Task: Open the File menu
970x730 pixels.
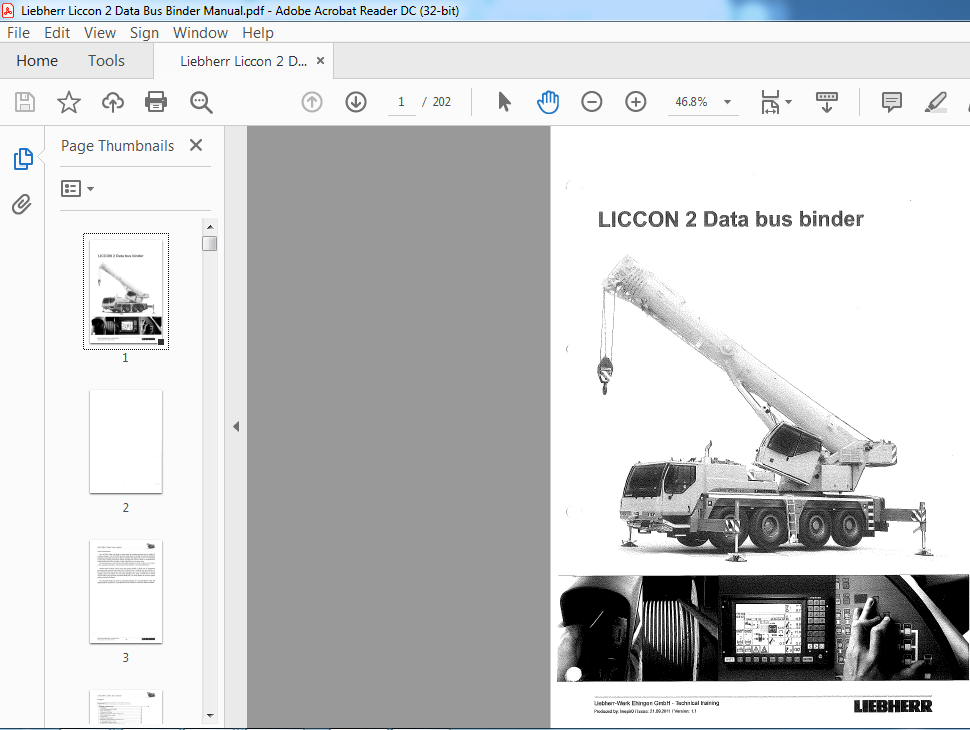Action: (x=19, y=33)
